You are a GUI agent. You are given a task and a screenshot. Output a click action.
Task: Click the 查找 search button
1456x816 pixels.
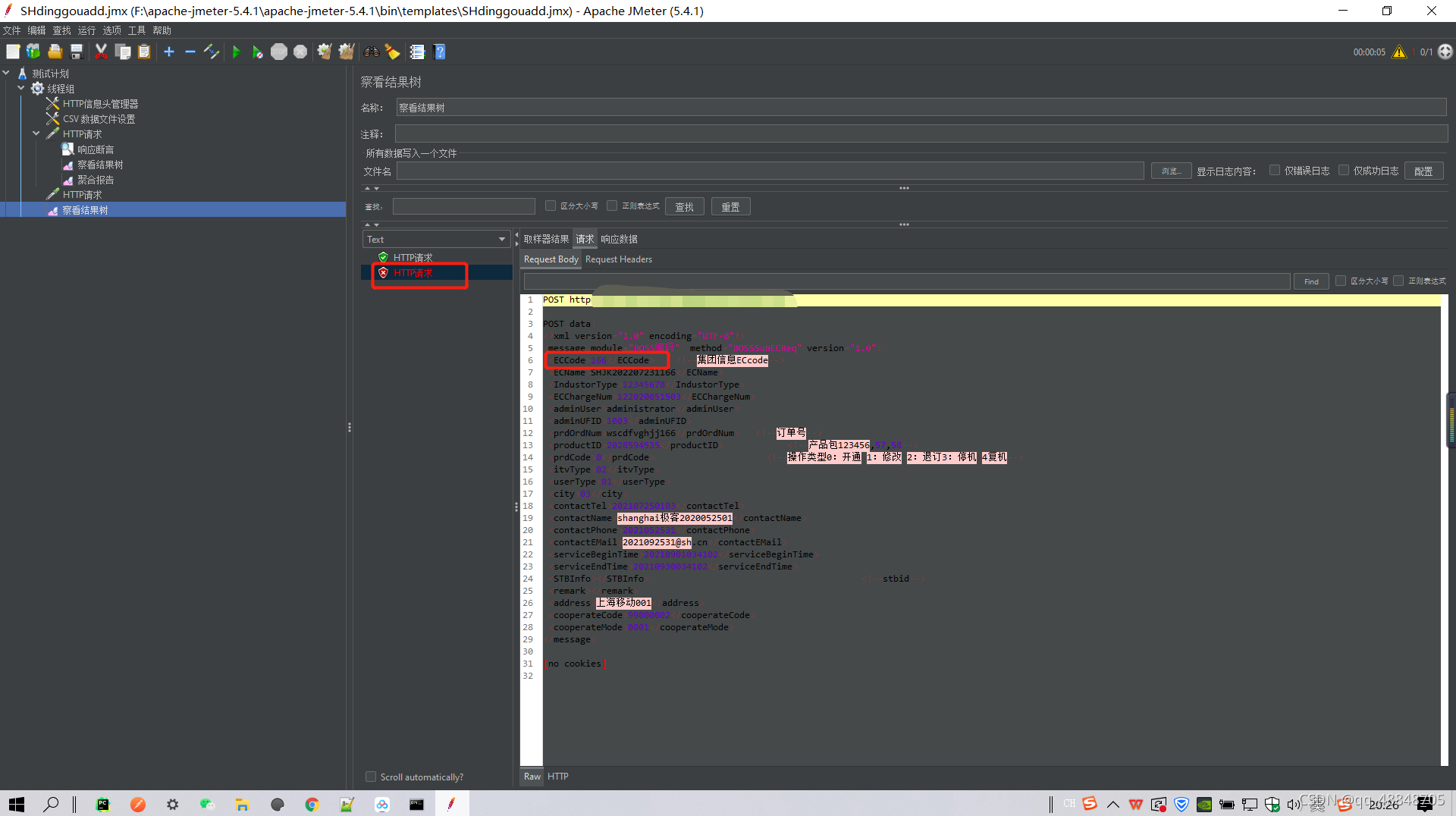pyautogui.click(x=685, y=206)
